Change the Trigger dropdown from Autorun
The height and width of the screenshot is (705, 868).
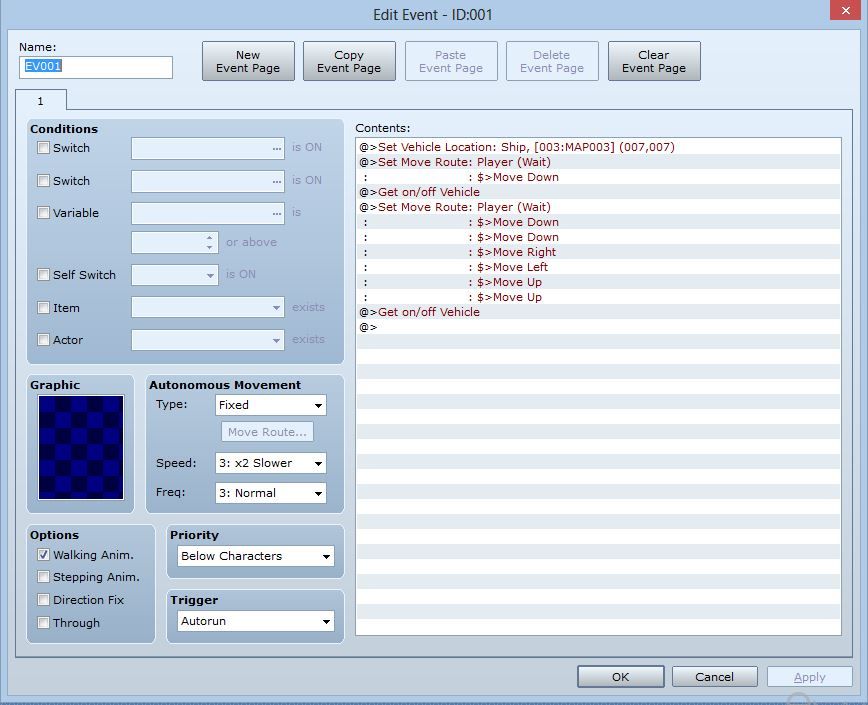click(255, 621)
